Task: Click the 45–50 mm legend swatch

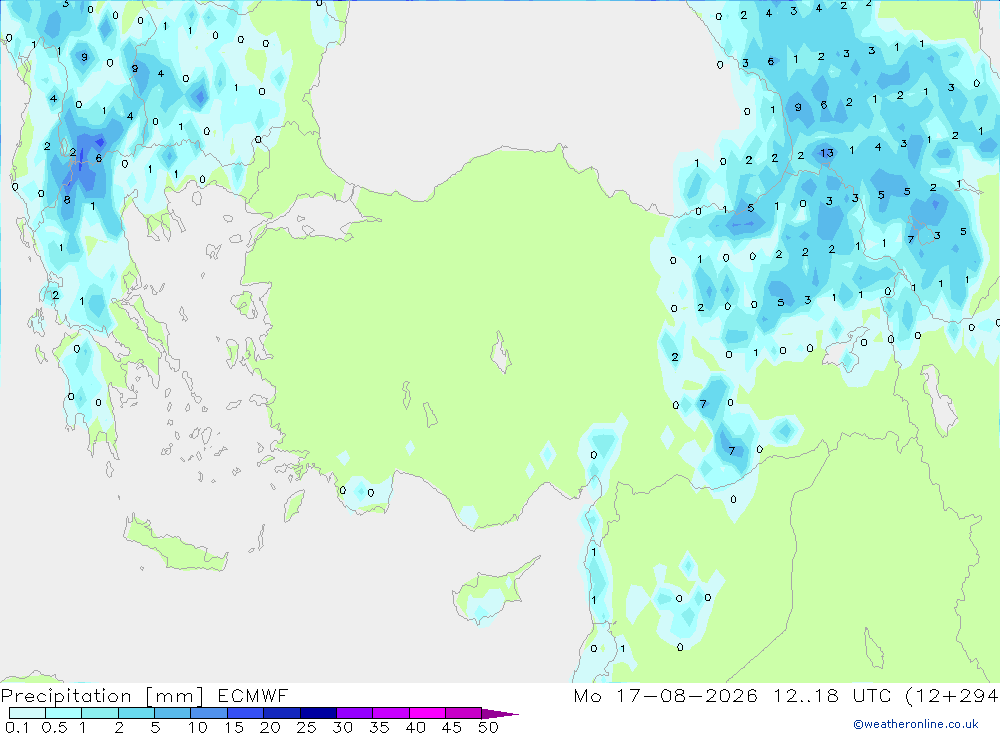Action: tap(464, 713)
